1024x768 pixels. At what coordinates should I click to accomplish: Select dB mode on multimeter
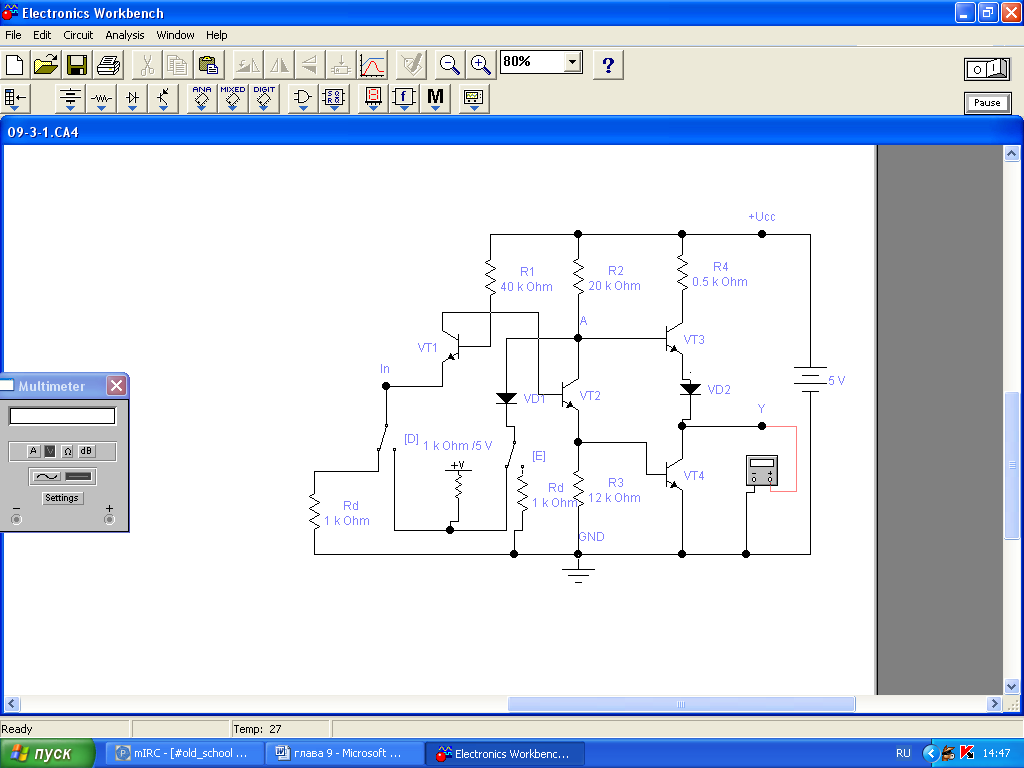(86, 451)
